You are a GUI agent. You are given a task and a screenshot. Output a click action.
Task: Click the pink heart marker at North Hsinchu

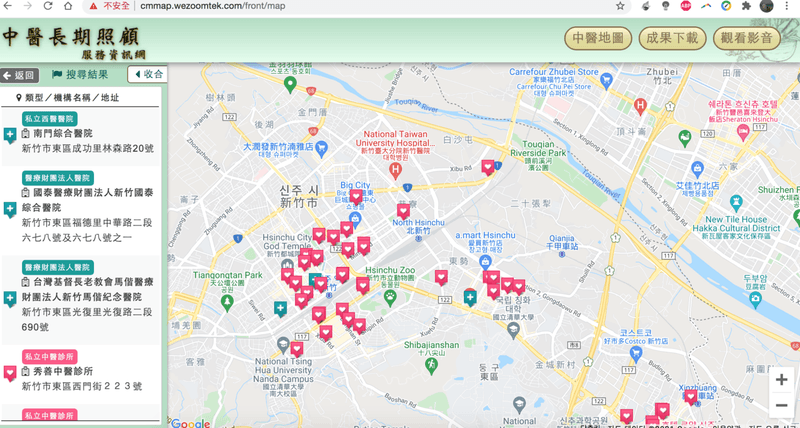pos(404,211)
